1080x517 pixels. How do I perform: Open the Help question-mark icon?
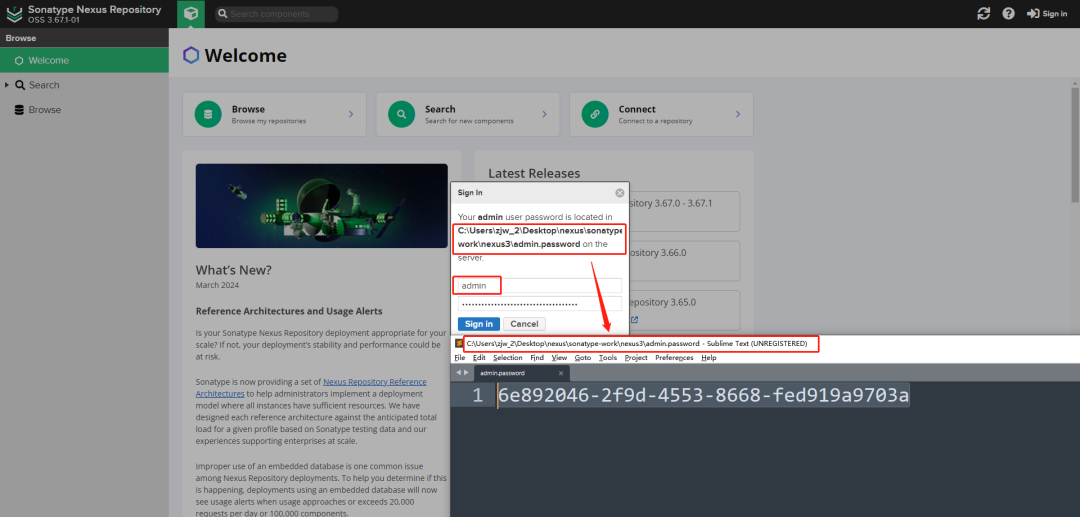pyautogui.click(x=1008, y=14)
